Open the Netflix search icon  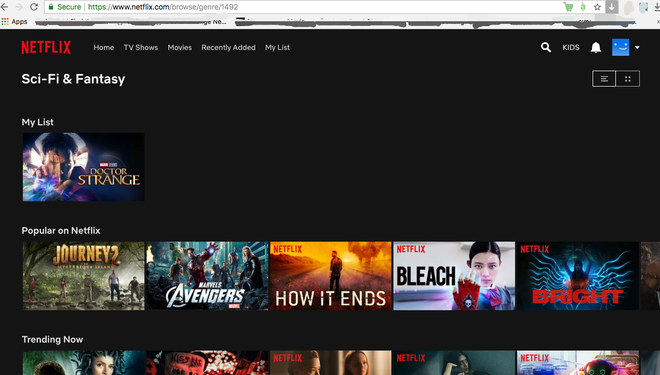click(546, 48)
